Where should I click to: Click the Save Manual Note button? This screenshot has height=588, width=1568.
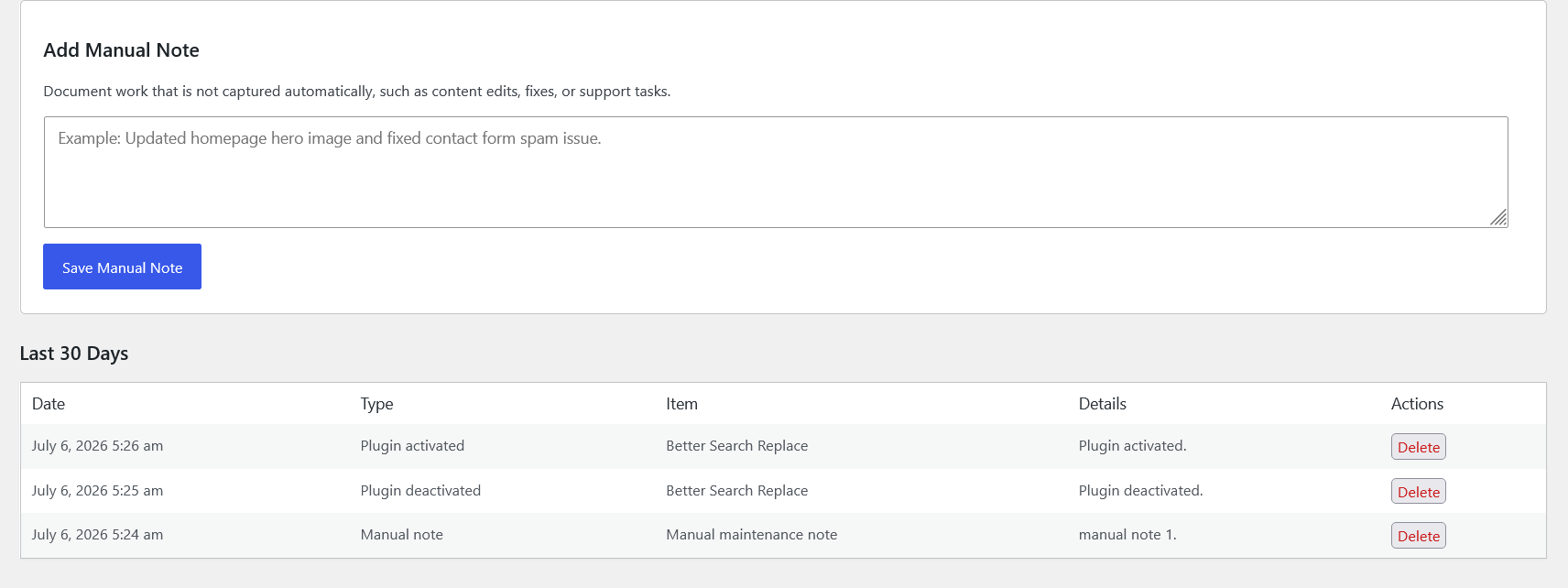(x=122, y=267)
